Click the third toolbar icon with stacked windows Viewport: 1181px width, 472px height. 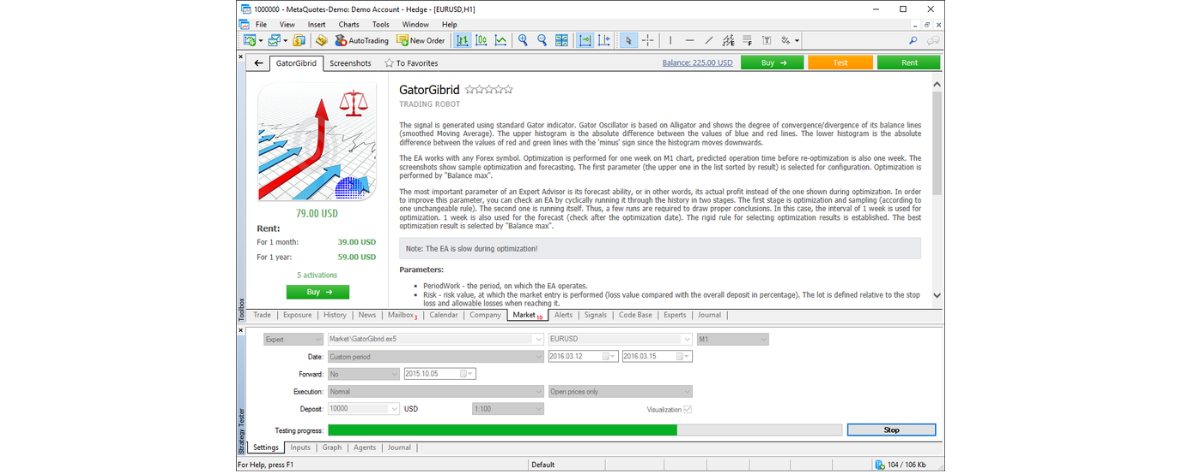pos(299,41)
